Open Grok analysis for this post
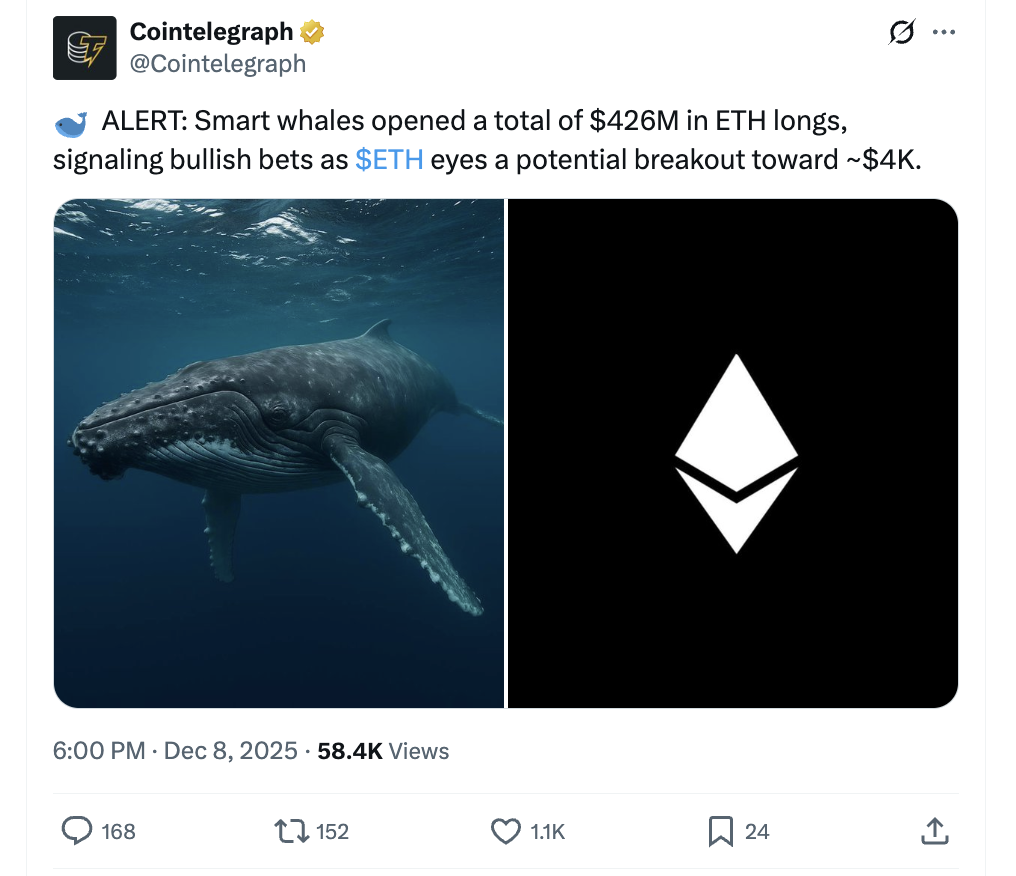 (x=901, y=32)
